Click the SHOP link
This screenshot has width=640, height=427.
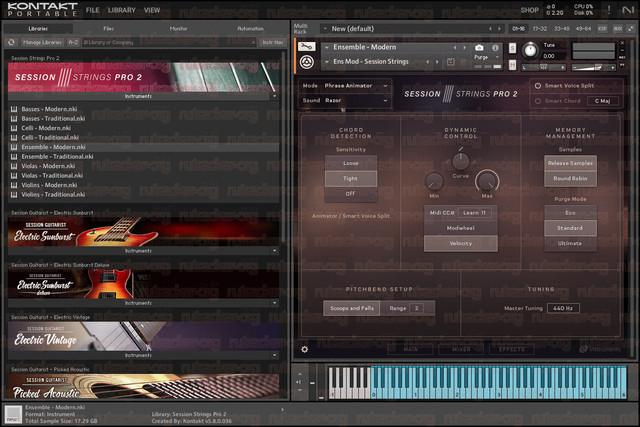coord(529,10)
